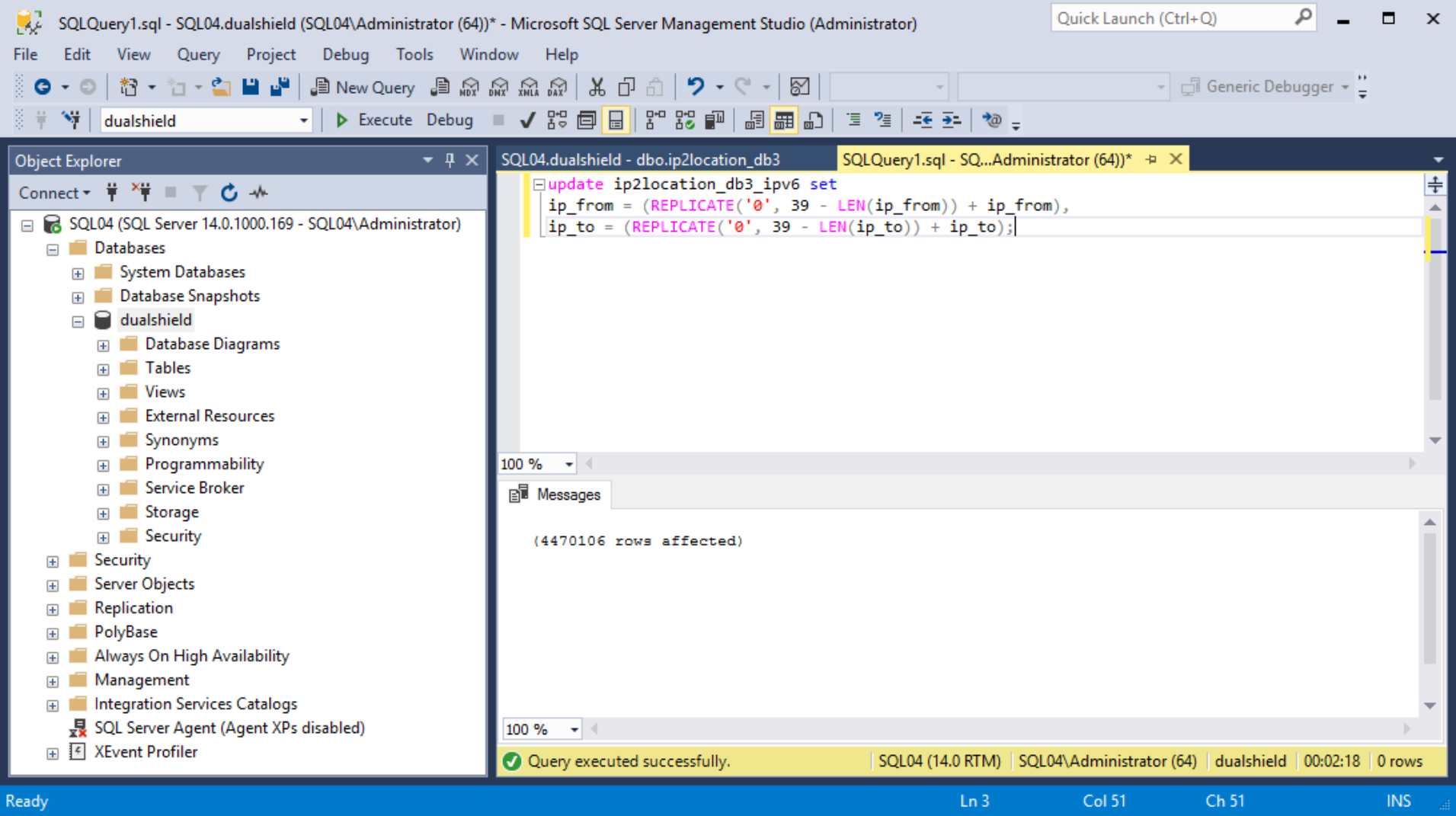The width and height of the screenshot is (1456, 816).
Task: Click the Save icon in toolbar
Action: coord(250,87)
